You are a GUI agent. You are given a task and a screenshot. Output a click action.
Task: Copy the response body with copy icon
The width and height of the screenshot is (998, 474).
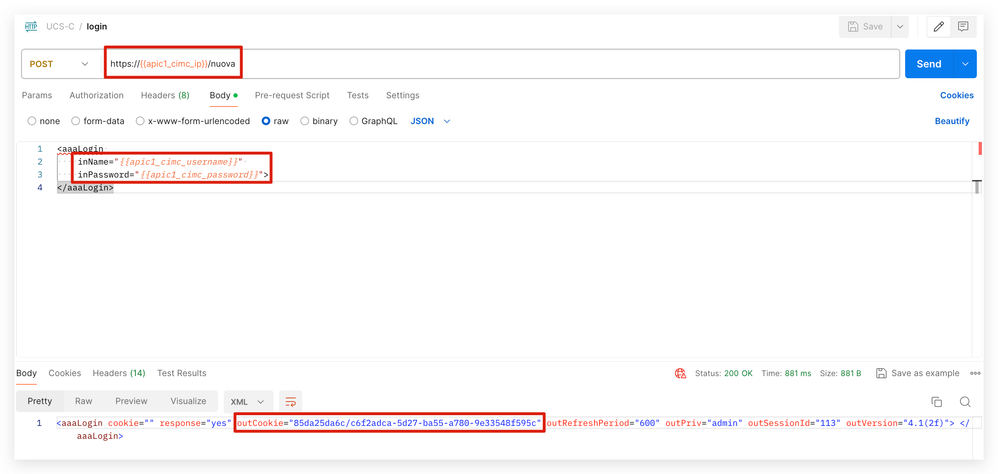point(936,401)
